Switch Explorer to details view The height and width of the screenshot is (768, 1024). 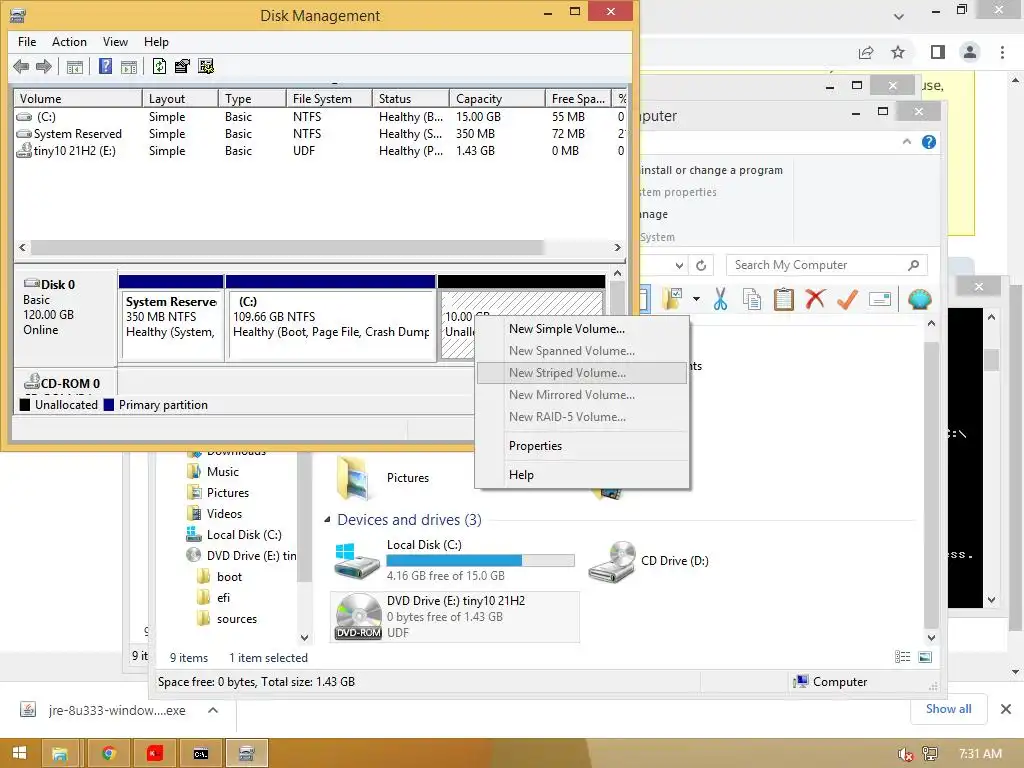point(903,657)
